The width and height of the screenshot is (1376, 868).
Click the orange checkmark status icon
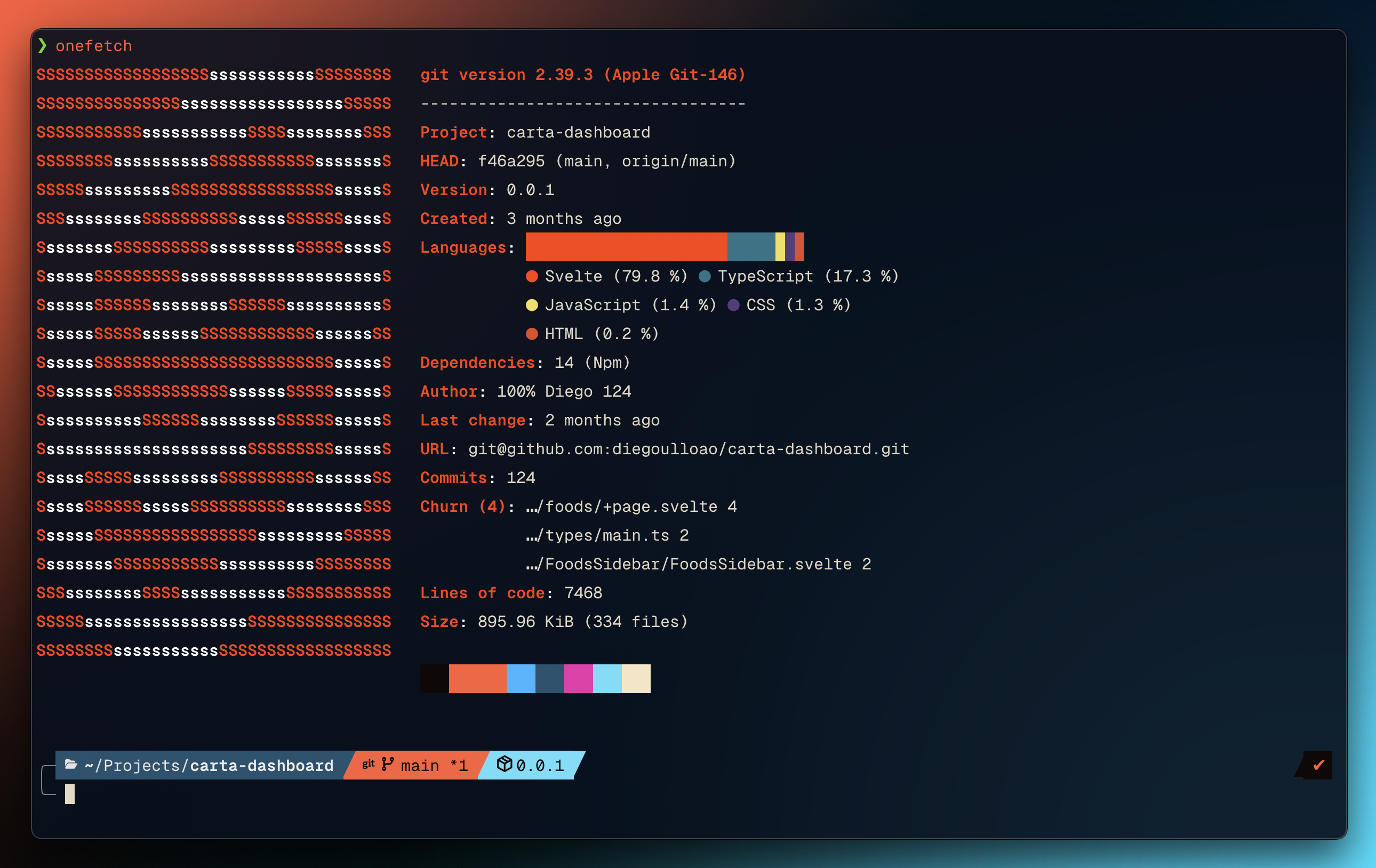click(1319, 765)
